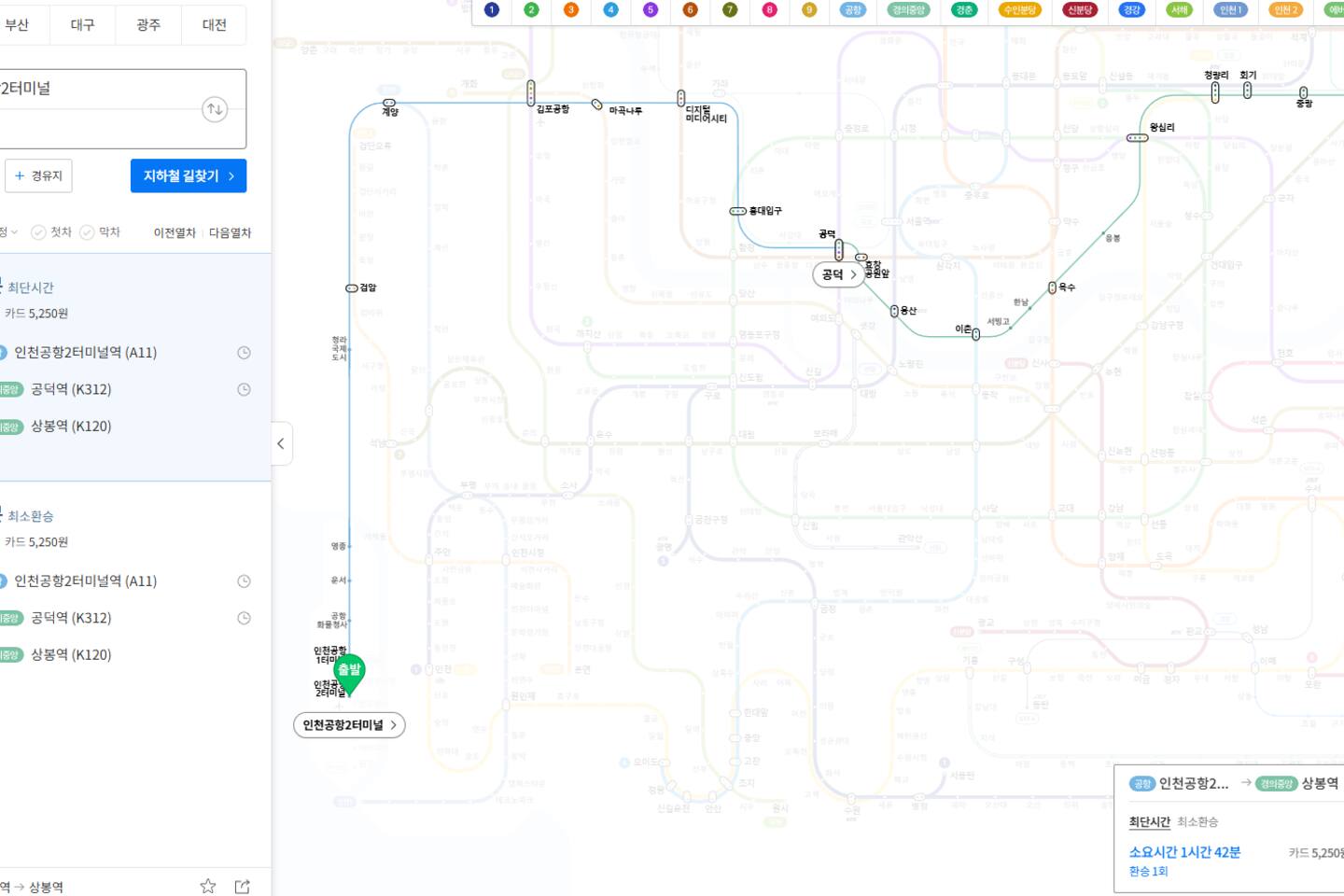Select line 2 green circle icon
Screen dimensions: 1344x896
click(x=531, y=10)
